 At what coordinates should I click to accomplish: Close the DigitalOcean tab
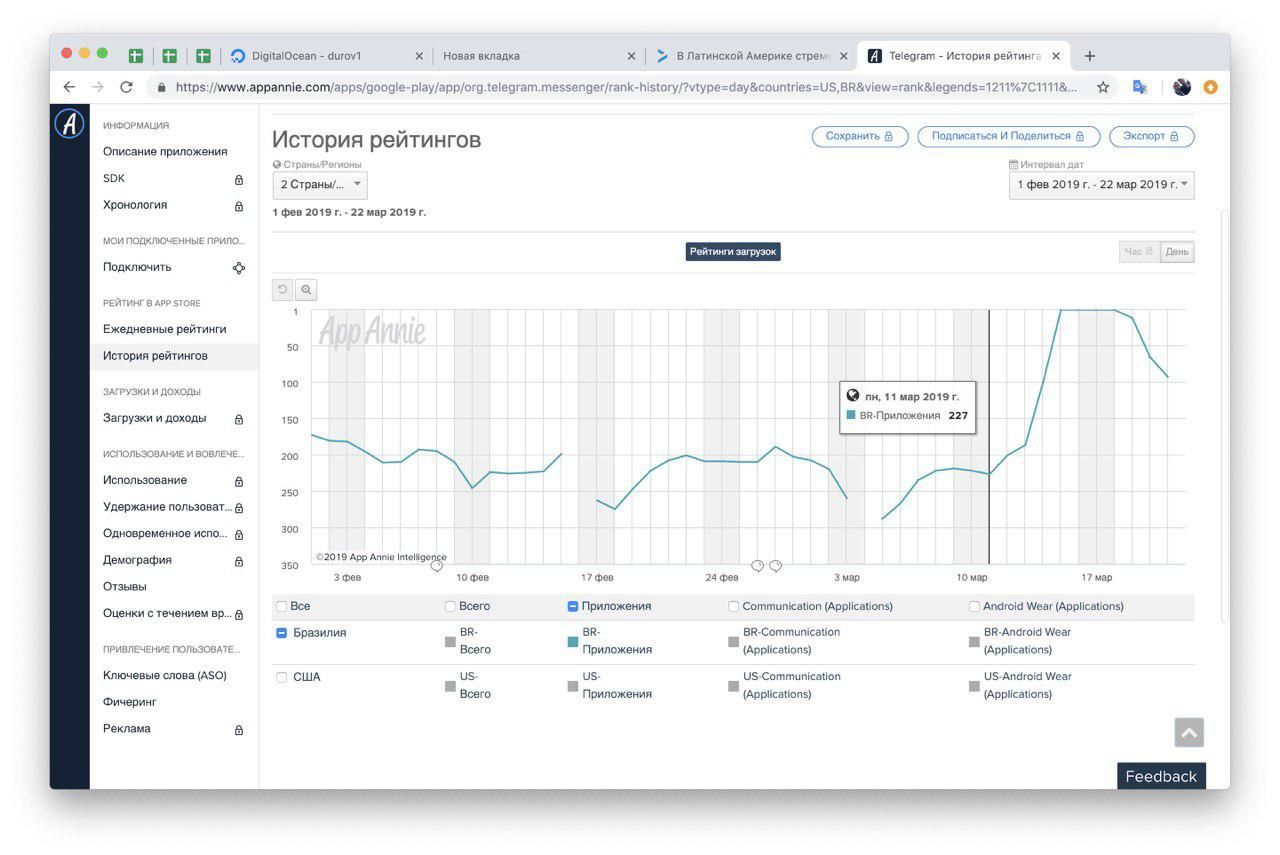pos(419,56)
